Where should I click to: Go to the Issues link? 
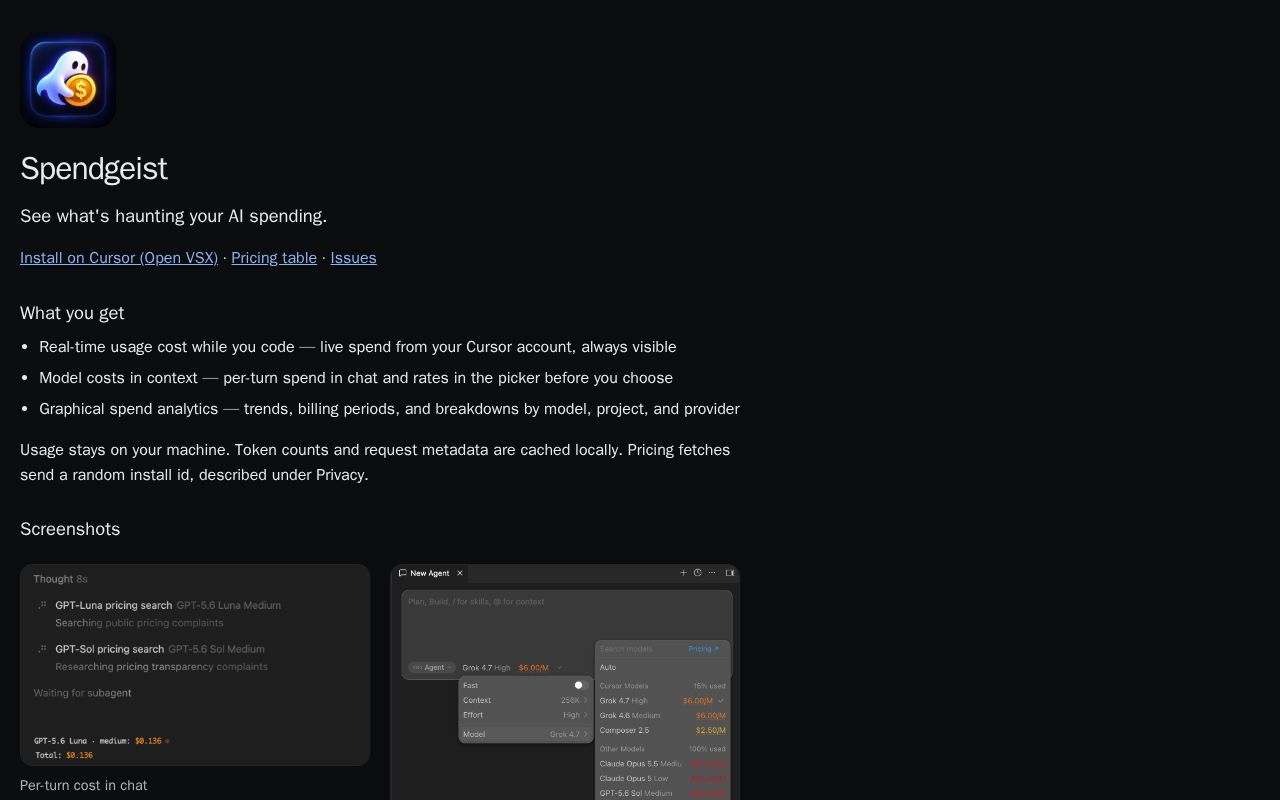pos(353,258)
